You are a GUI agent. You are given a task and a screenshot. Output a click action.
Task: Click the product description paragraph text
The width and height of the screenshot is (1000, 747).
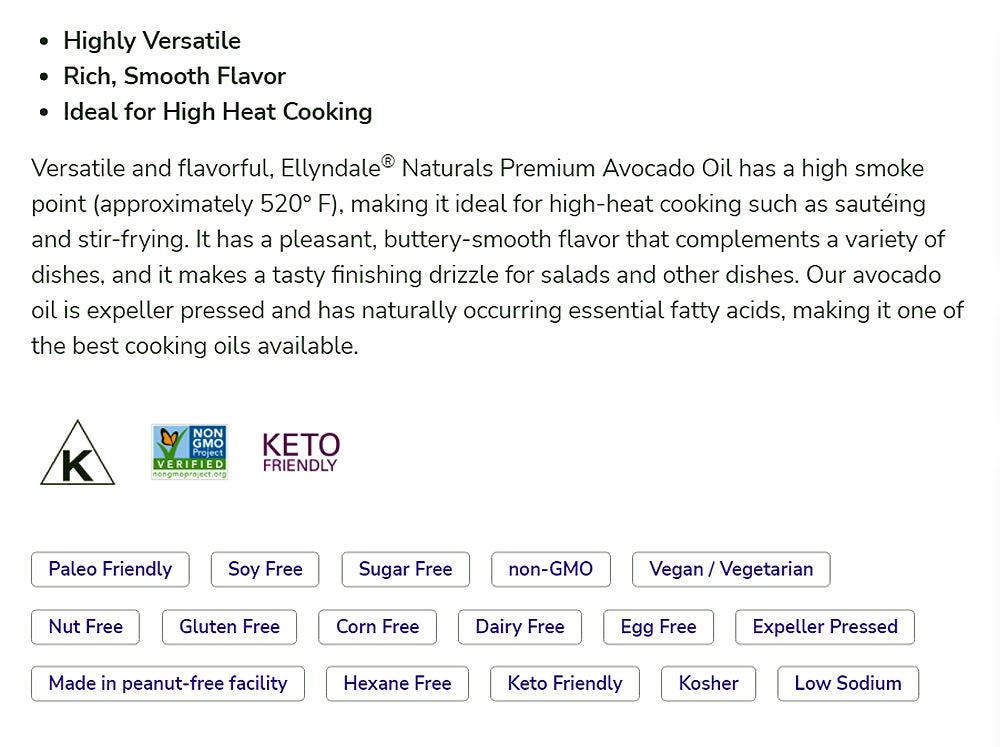pyautogui.click(x=497, y=257)
